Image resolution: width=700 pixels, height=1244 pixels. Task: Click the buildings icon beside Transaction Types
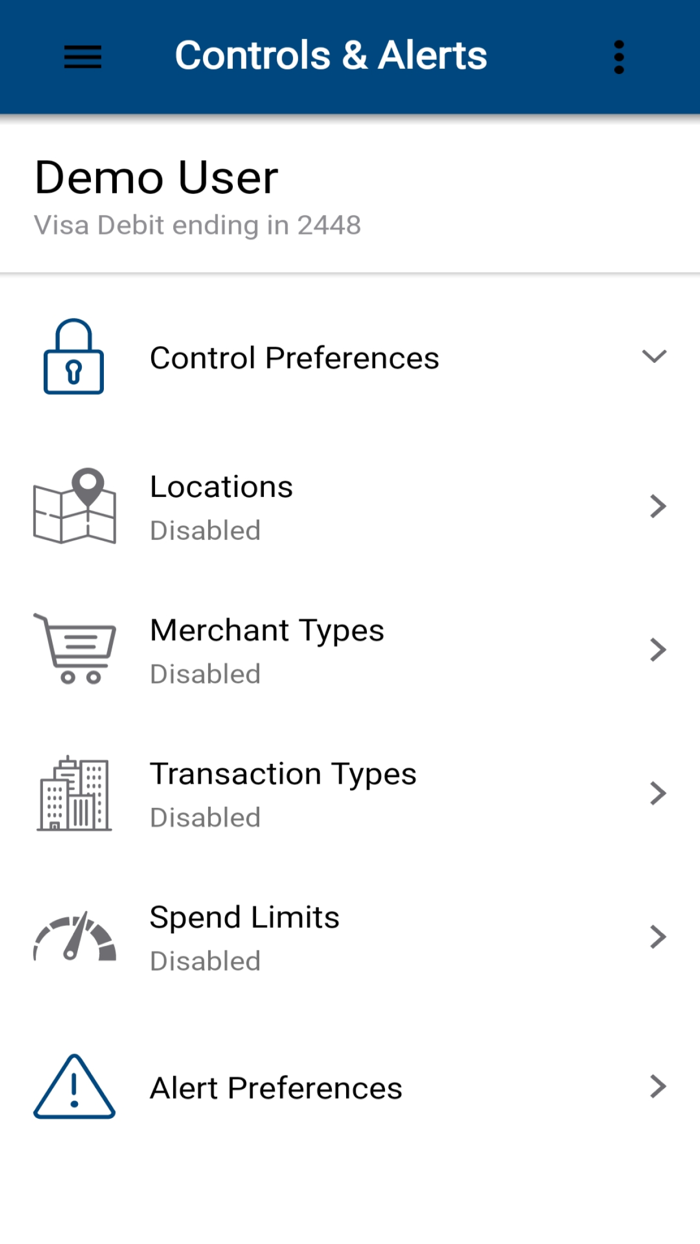(74, 792)
